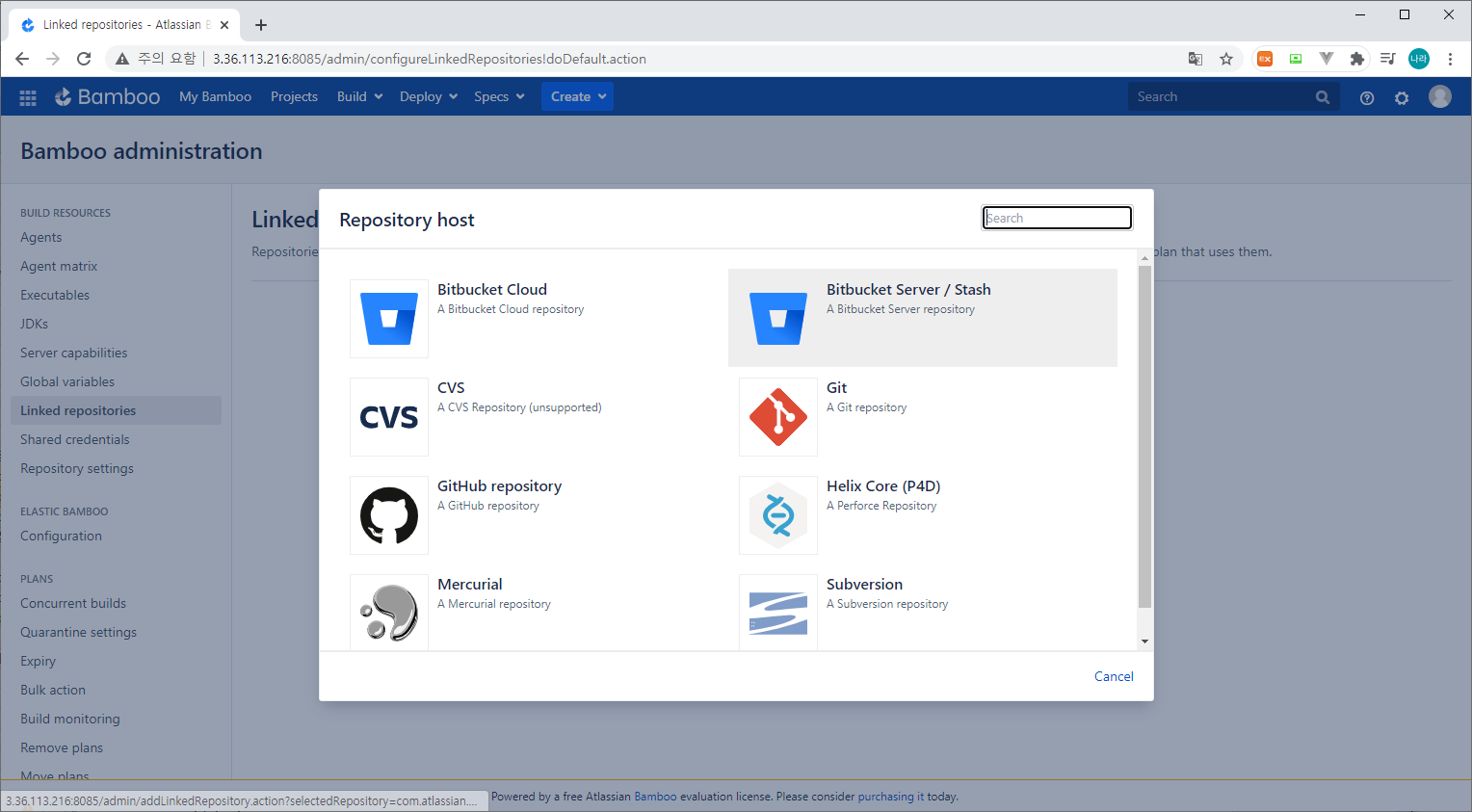Open the Create dropdown button
Image resolution: width=1472 pixels, height=812 pixels.
[578, 96]
